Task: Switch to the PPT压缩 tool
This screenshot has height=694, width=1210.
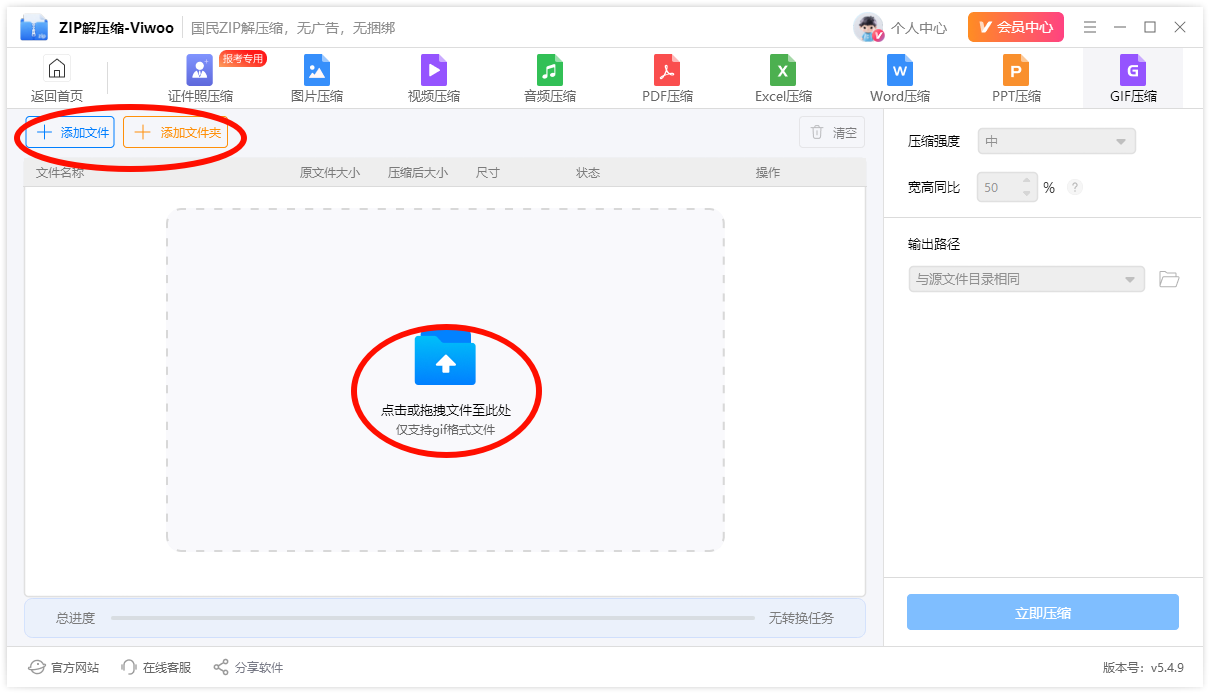Action: [1016, 78]
